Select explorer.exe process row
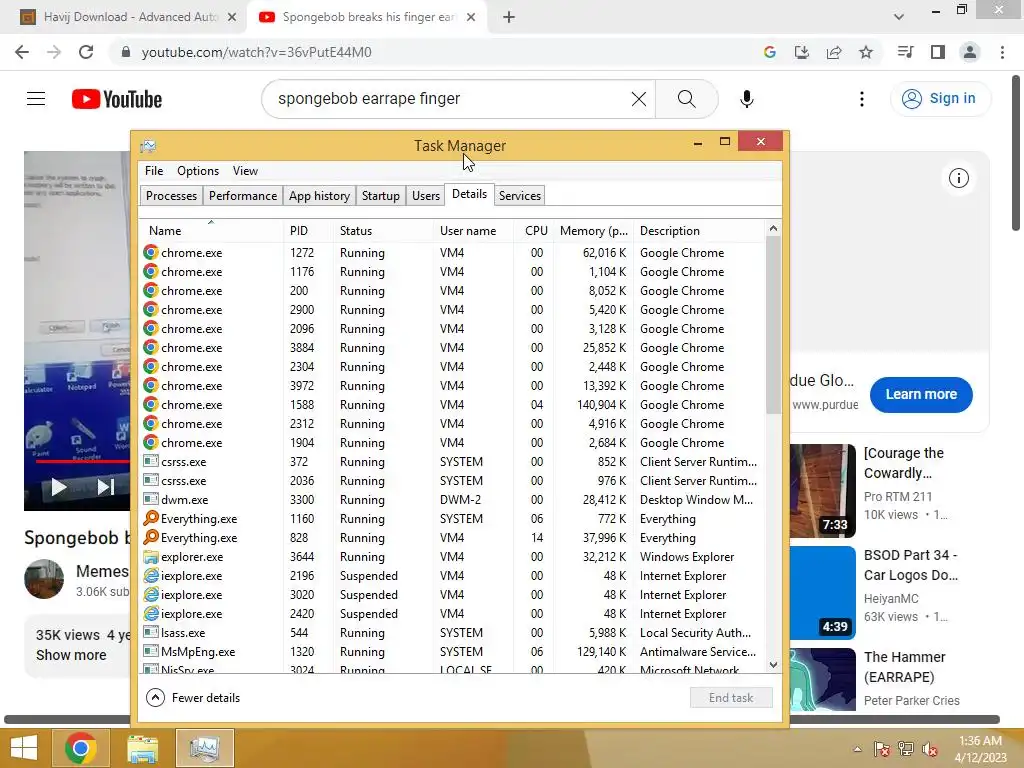 452,557
